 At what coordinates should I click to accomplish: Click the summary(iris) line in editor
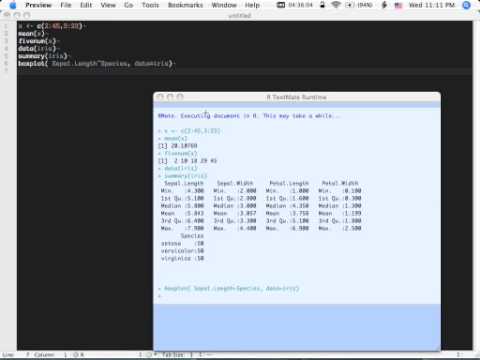tap(43, 56)
